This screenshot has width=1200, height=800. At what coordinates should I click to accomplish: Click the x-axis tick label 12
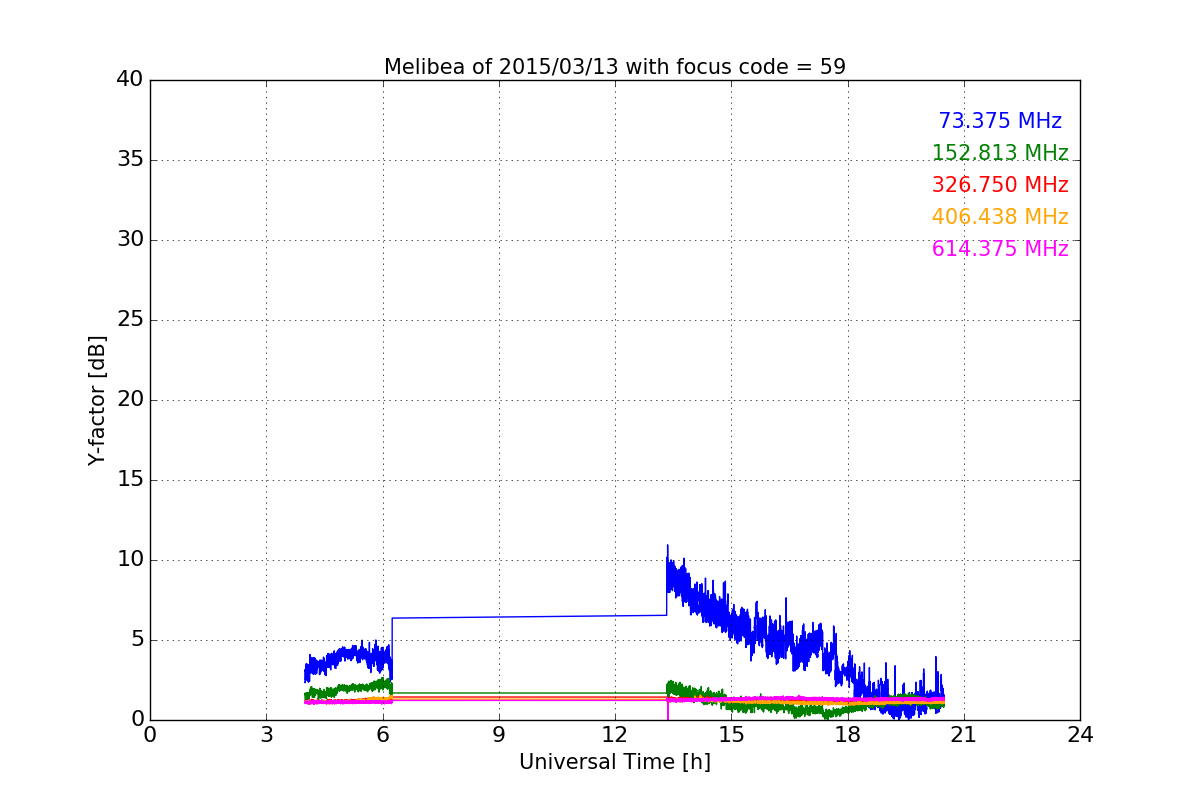(x=615, y=735)
